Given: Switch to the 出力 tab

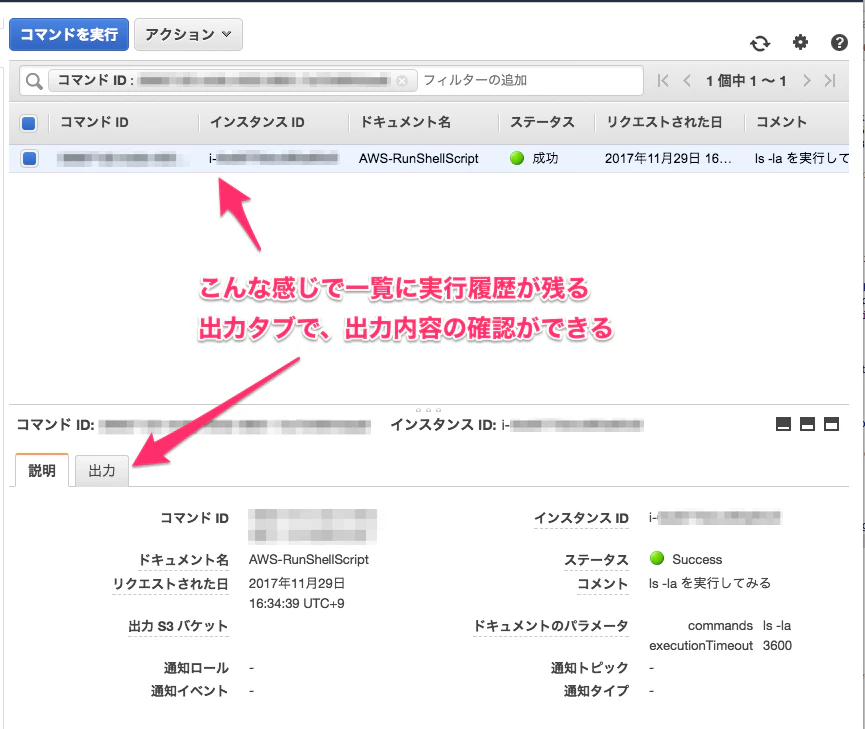Looking at the screenshot, I should [x=102, y=471].
